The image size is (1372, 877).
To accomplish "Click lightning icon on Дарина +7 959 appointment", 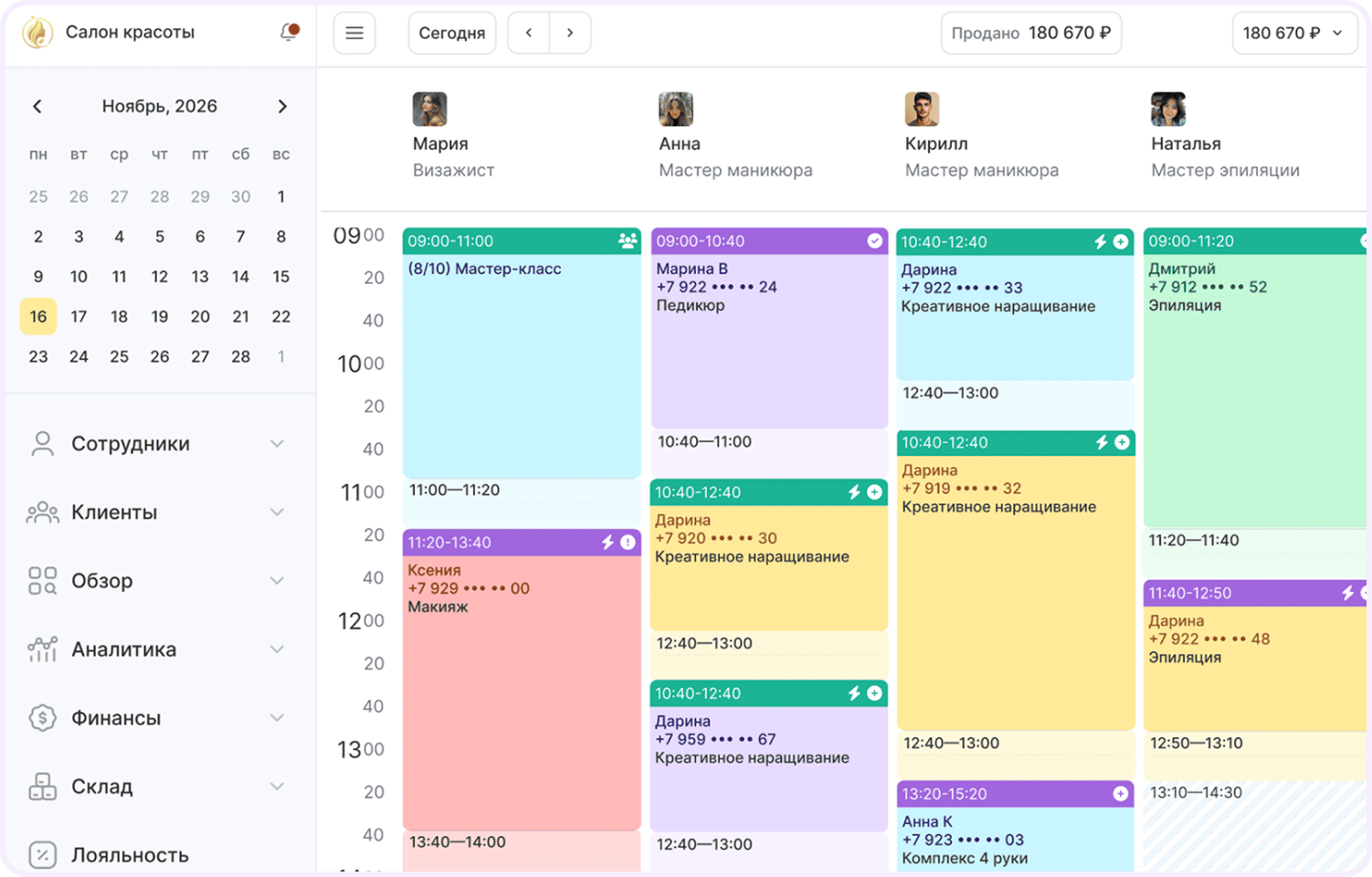I will 854,693.
